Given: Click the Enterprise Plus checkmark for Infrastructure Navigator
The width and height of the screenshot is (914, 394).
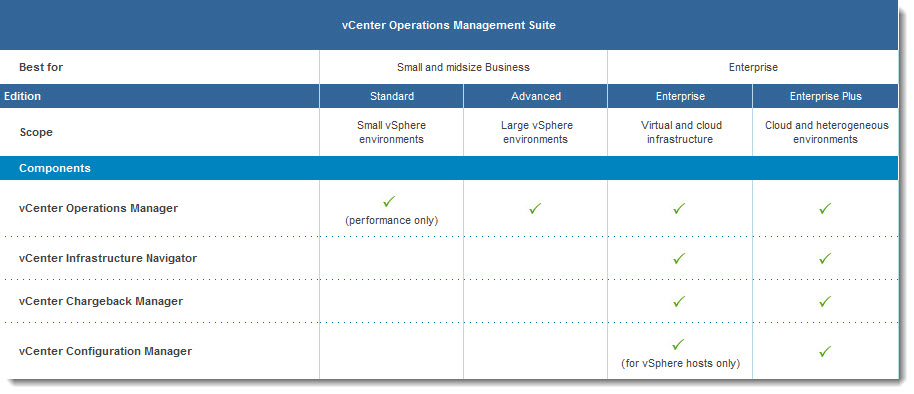Looking at the screenshot, I should pos(825,258).
